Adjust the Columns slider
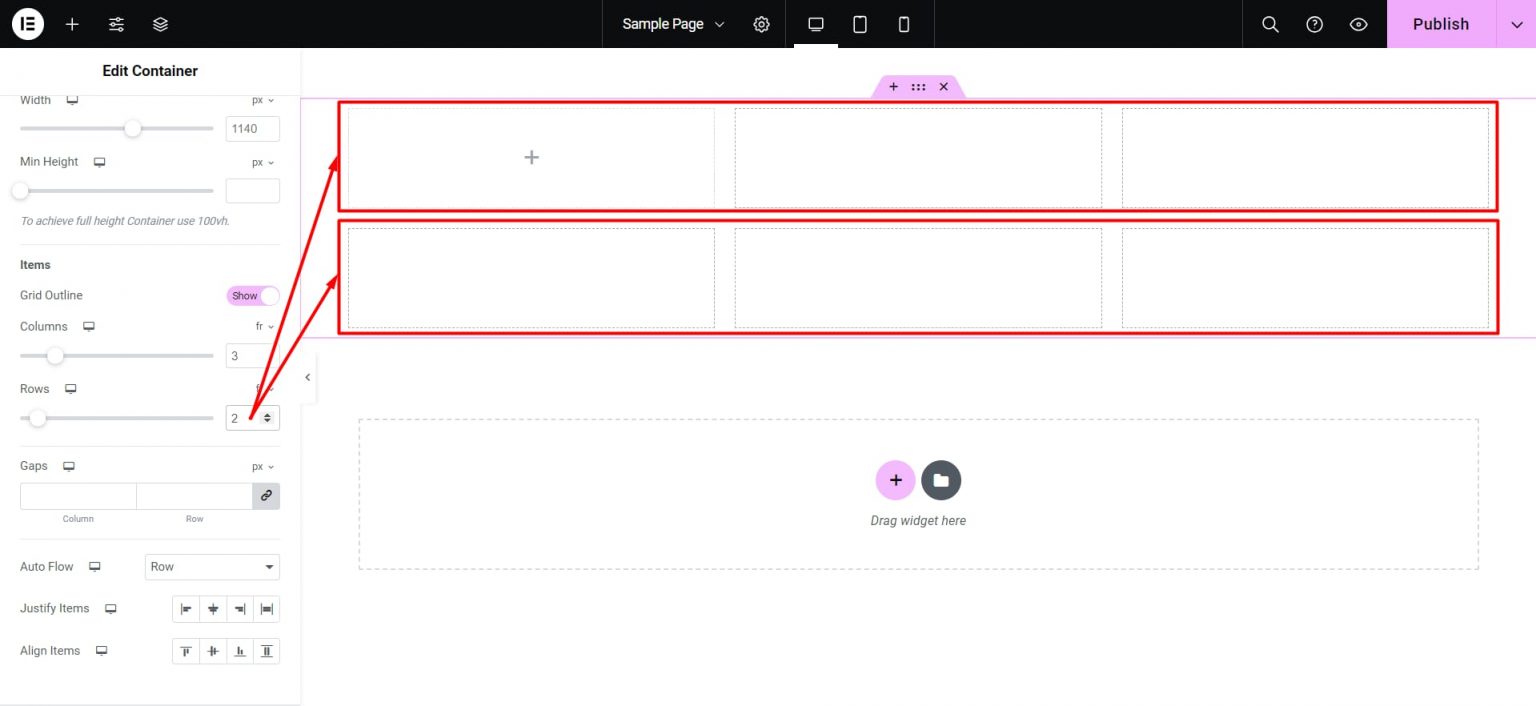The image size is (1536, 706). (55, 356)
